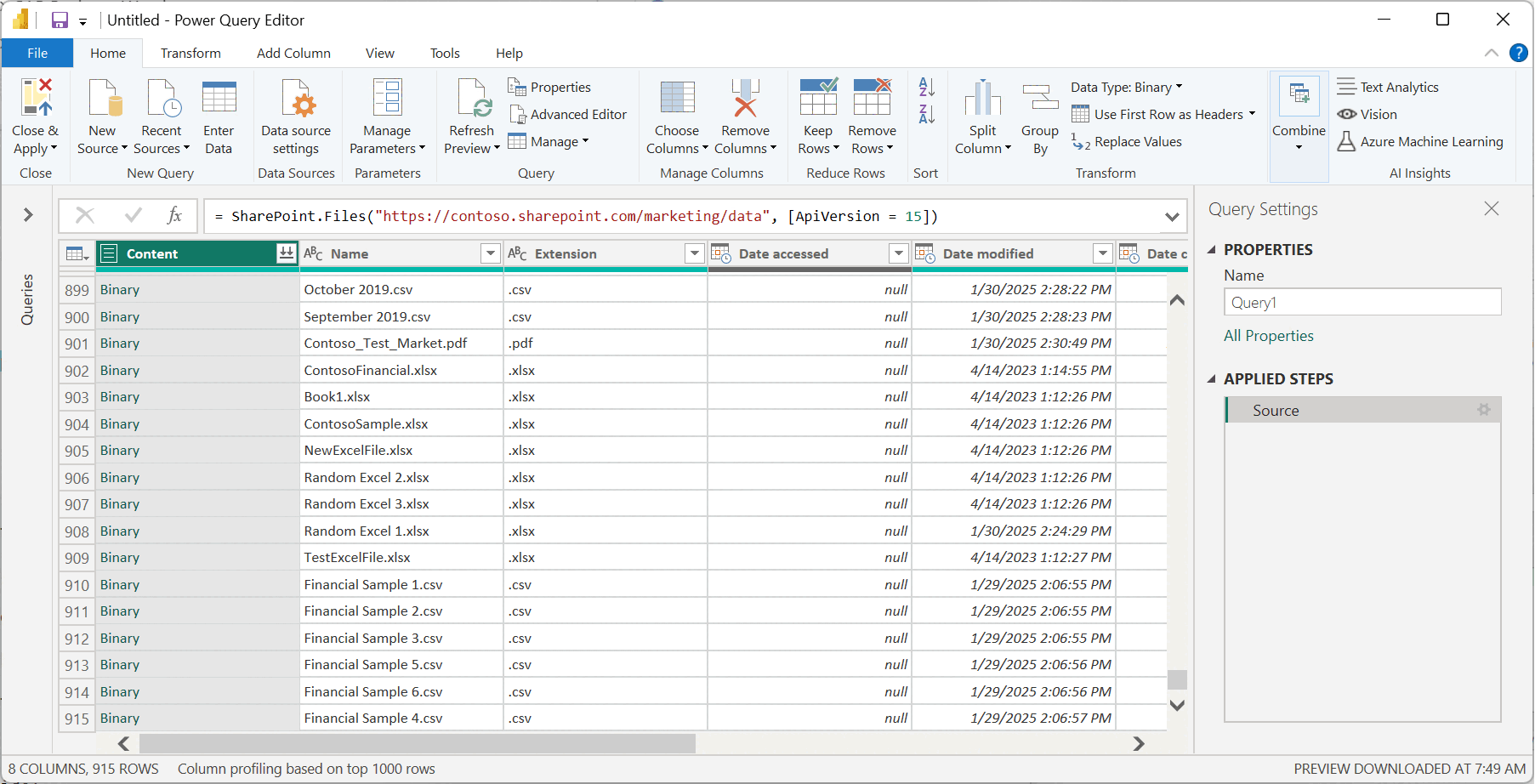
Task: Click the Query1 name input field
Action: [x=1362, y=303]
